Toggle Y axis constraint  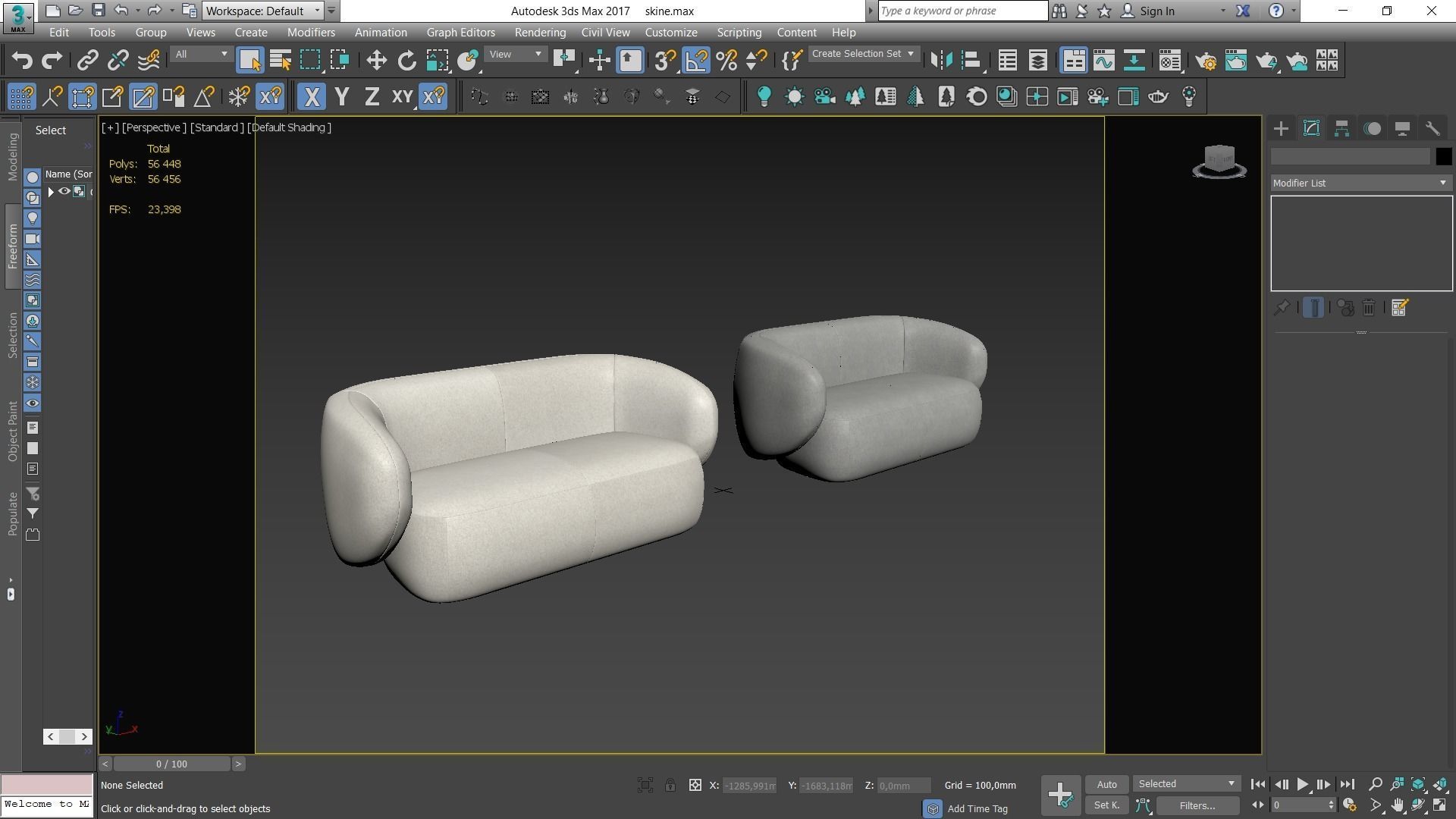point(342,96)
